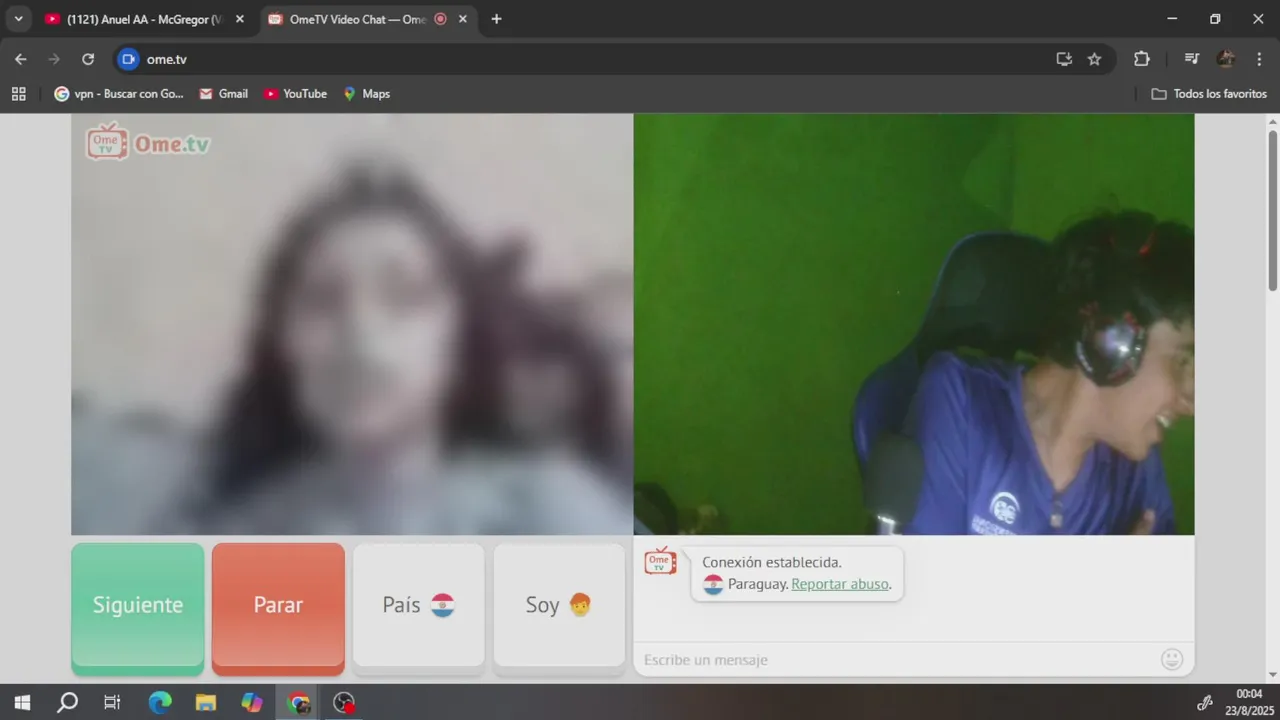Open the Todos los favoritos folder
Screen dimensions: 1280x720
coord(1209,94)
